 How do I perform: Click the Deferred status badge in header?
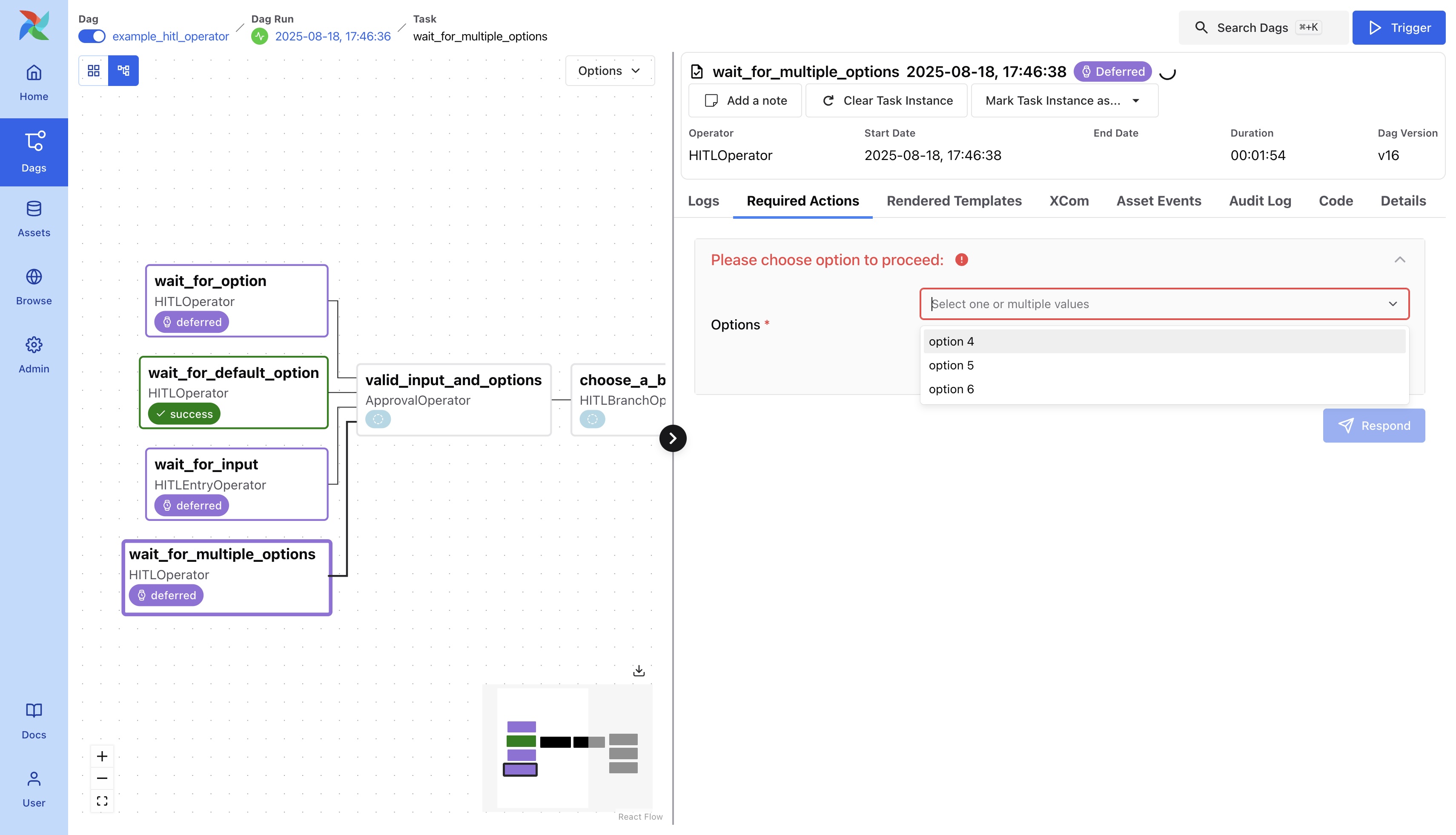pos(1112,71)
